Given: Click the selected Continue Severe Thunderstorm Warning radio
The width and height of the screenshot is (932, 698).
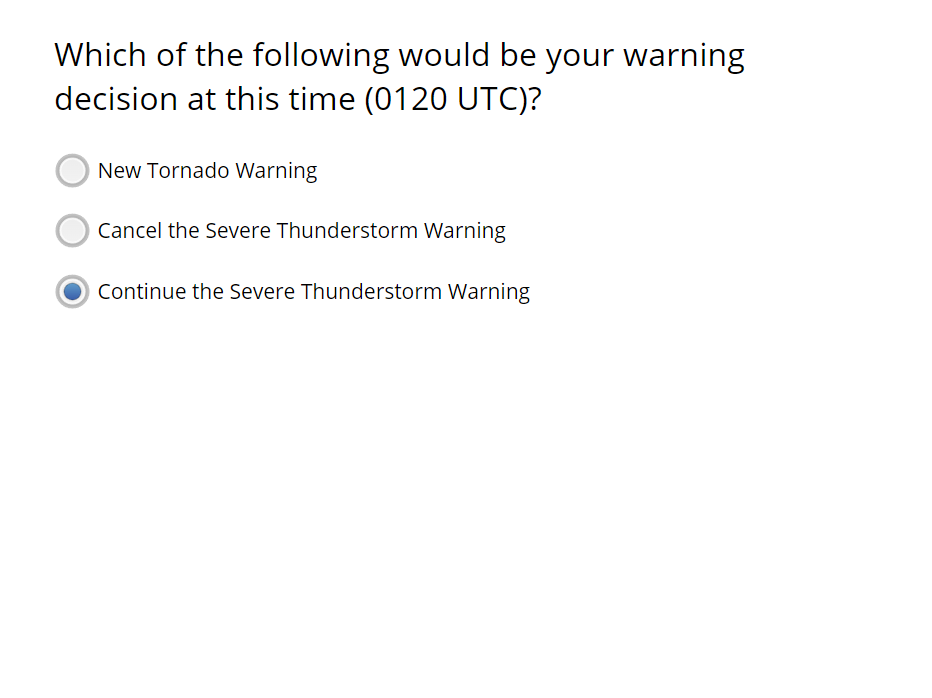Looking at the screenshot, I should [x=72, y=292].
